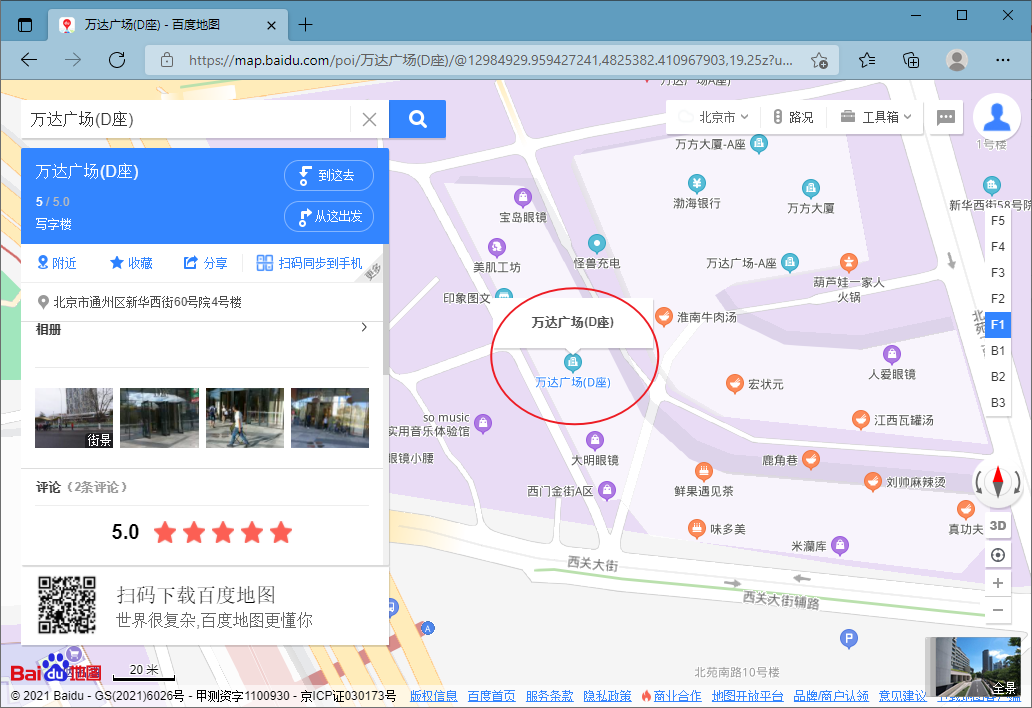
Task: Click the 从这出发 route button
Action: click(x=328, y=216)
